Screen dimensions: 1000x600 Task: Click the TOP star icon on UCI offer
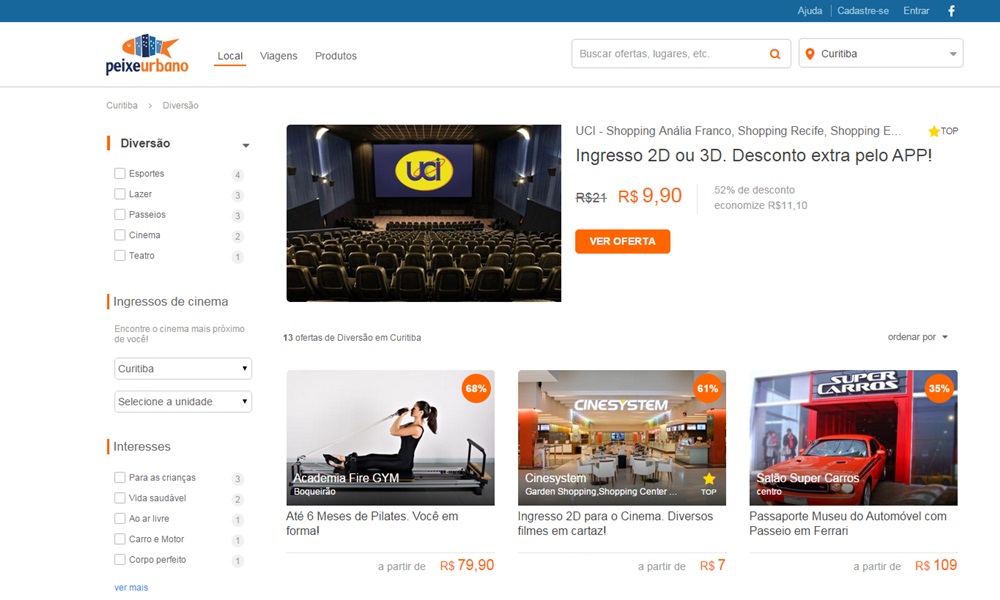pos(934,131)
